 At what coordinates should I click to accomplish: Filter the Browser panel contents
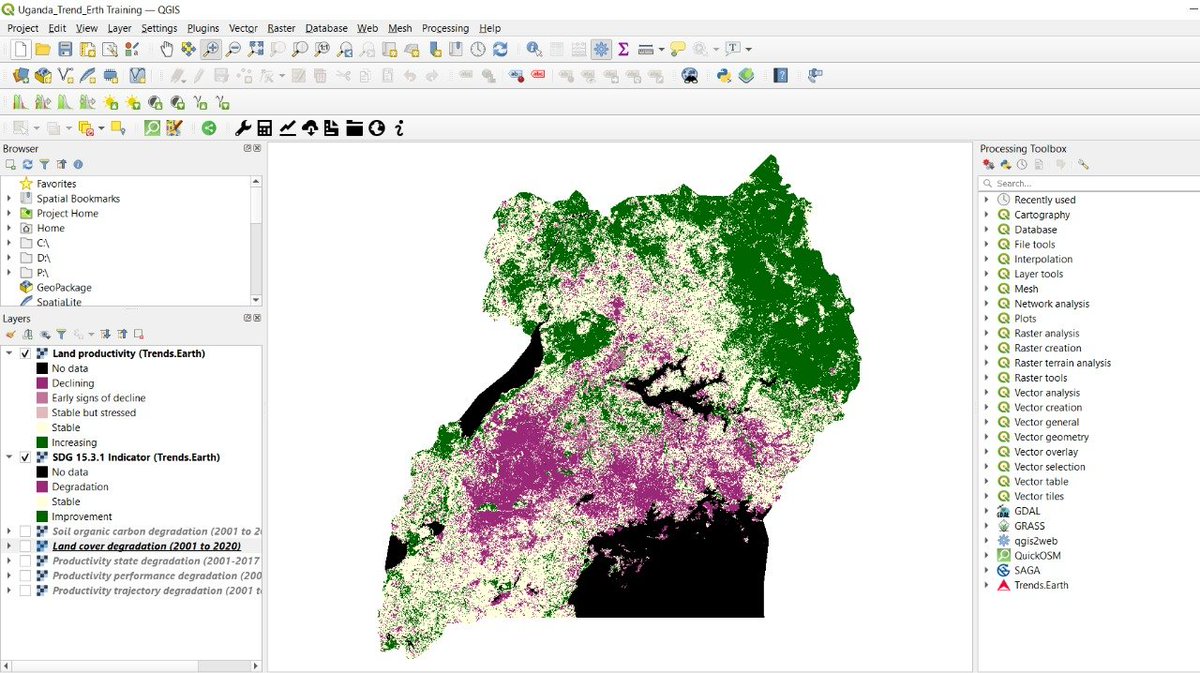(44, 165)
